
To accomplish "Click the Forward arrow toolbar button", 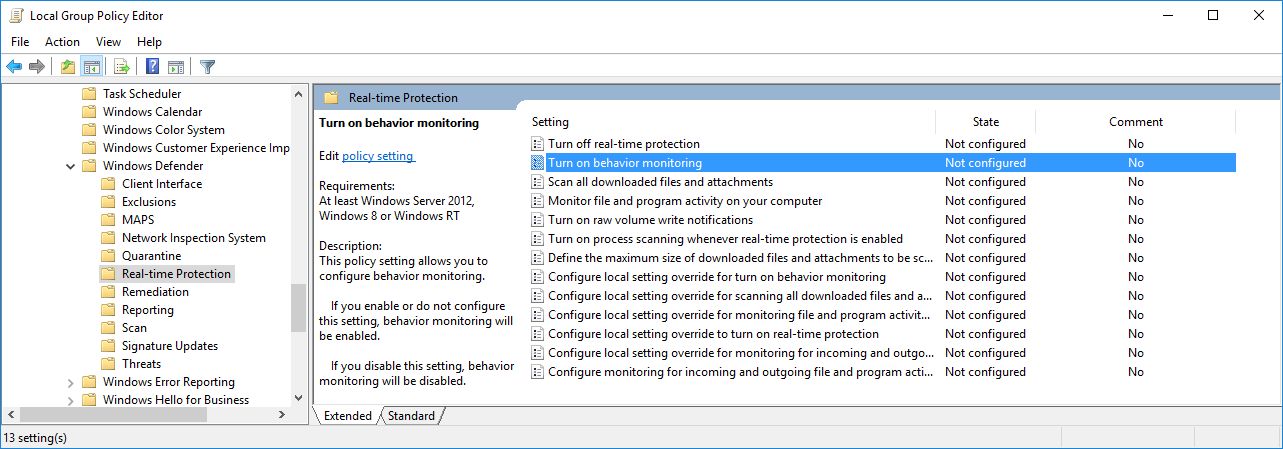I will point(37,67).
